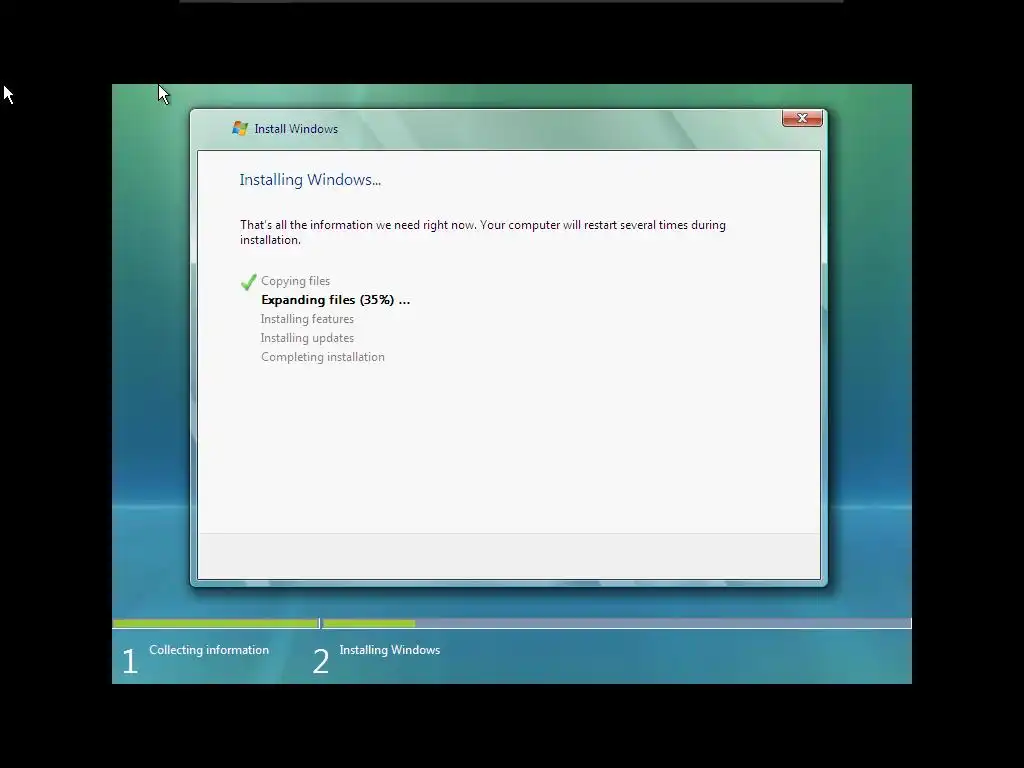Click the Windows flag logo in title bar
This screenshot has width=1024, height=768.
coord(240,129)
